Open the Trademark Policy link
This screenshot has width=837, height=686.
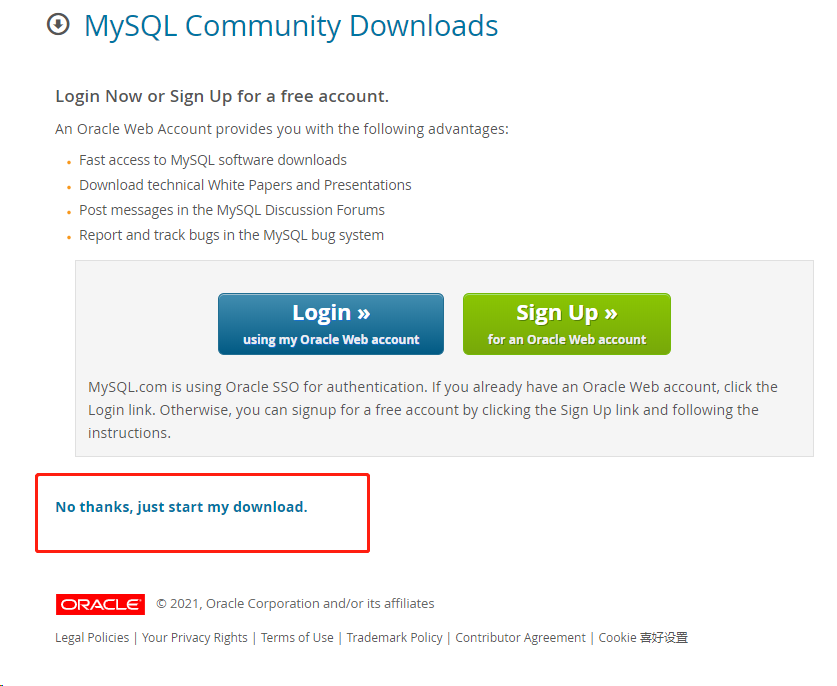pyautogui.click(x=394, y=637)
